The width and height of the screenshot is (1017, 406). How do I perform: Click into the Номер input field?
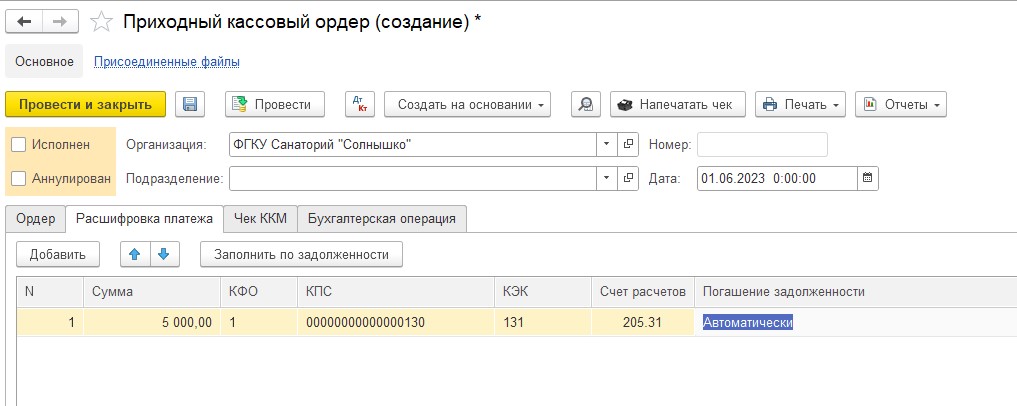[x=762, y=145]
